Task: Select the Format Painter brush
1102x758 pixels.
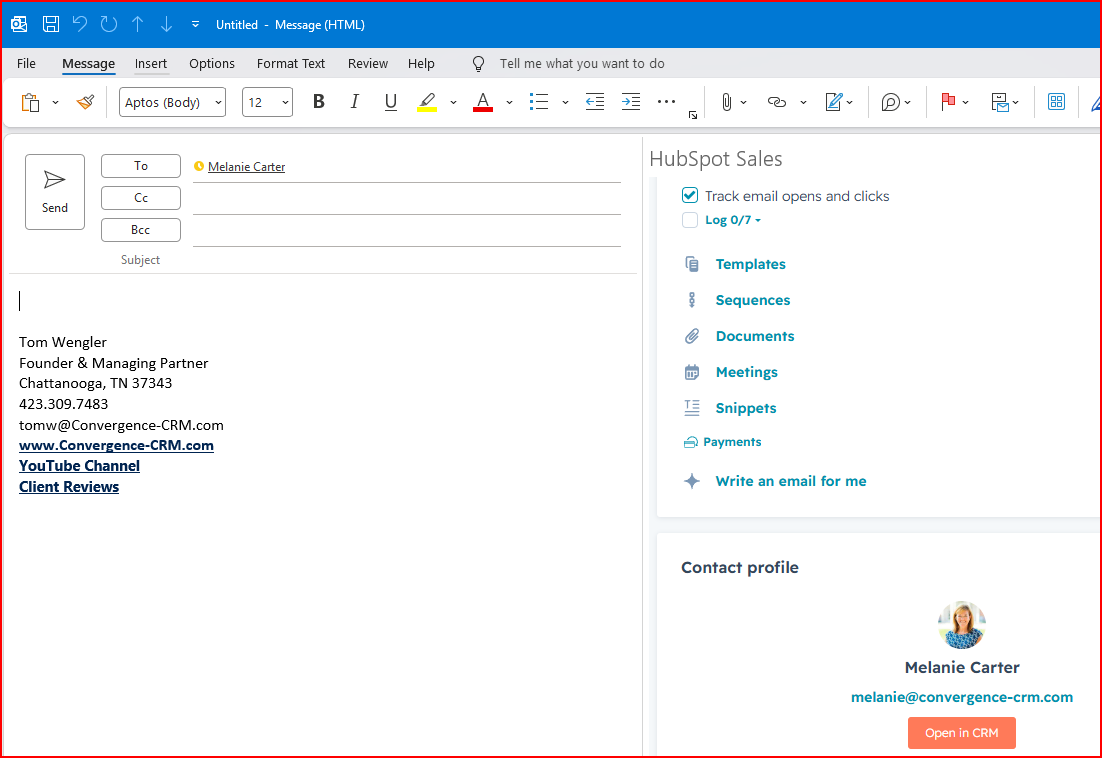Action: (86, 103)
